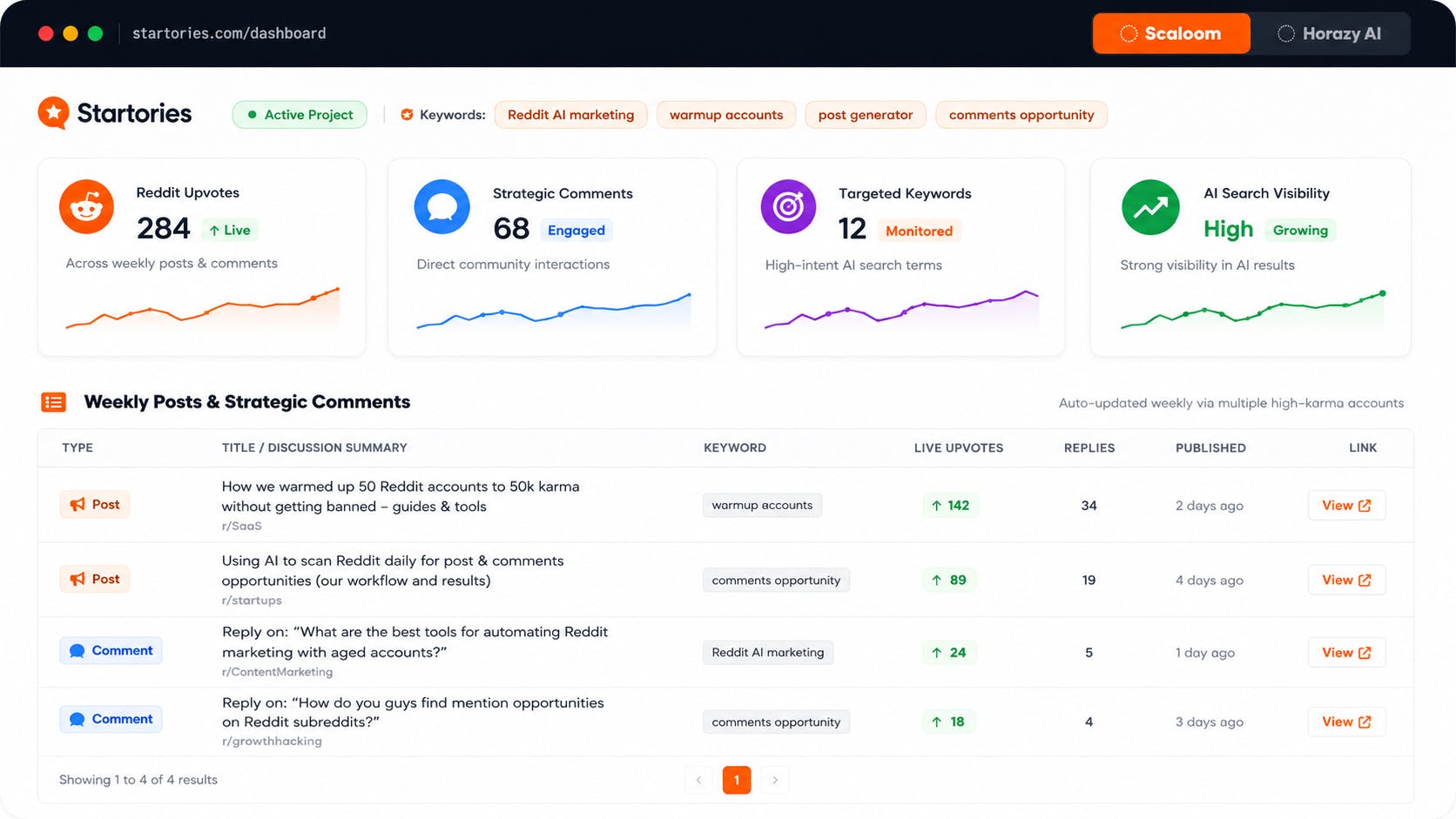The width and height of the screenshot is (1456, 819).
Task: Click the REPLIES column header
Action: [x=1089, y=447]
